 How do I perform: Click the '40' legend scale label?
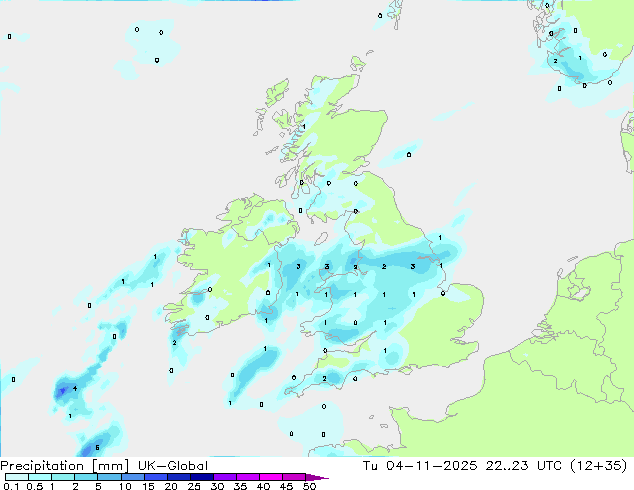pos(263,486)
